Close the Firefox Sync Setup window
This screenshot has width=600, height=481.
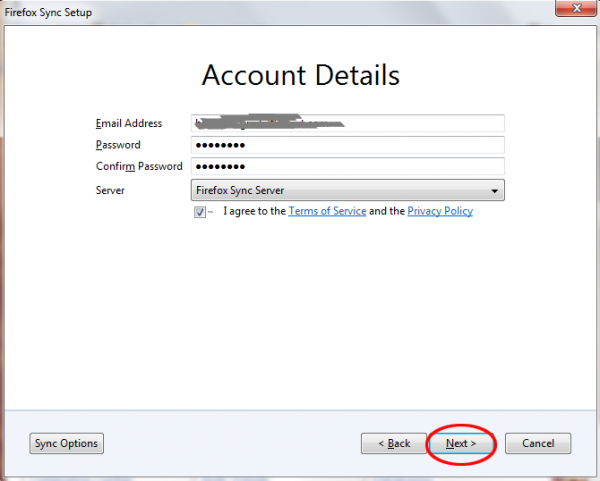[x=576, y=8]
